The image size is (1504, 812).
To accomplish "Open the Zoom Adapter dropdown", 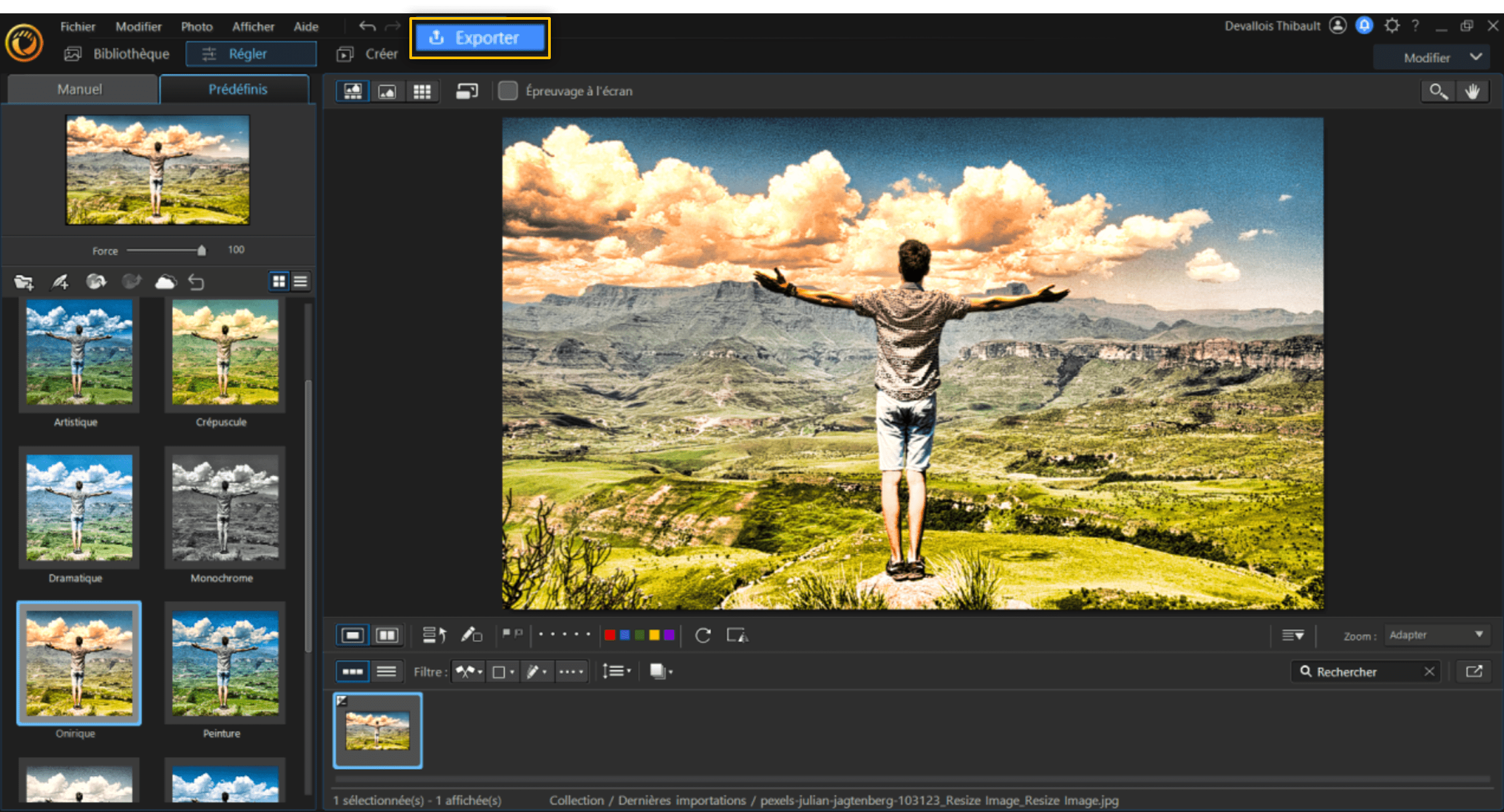I will click(1436, 635).
